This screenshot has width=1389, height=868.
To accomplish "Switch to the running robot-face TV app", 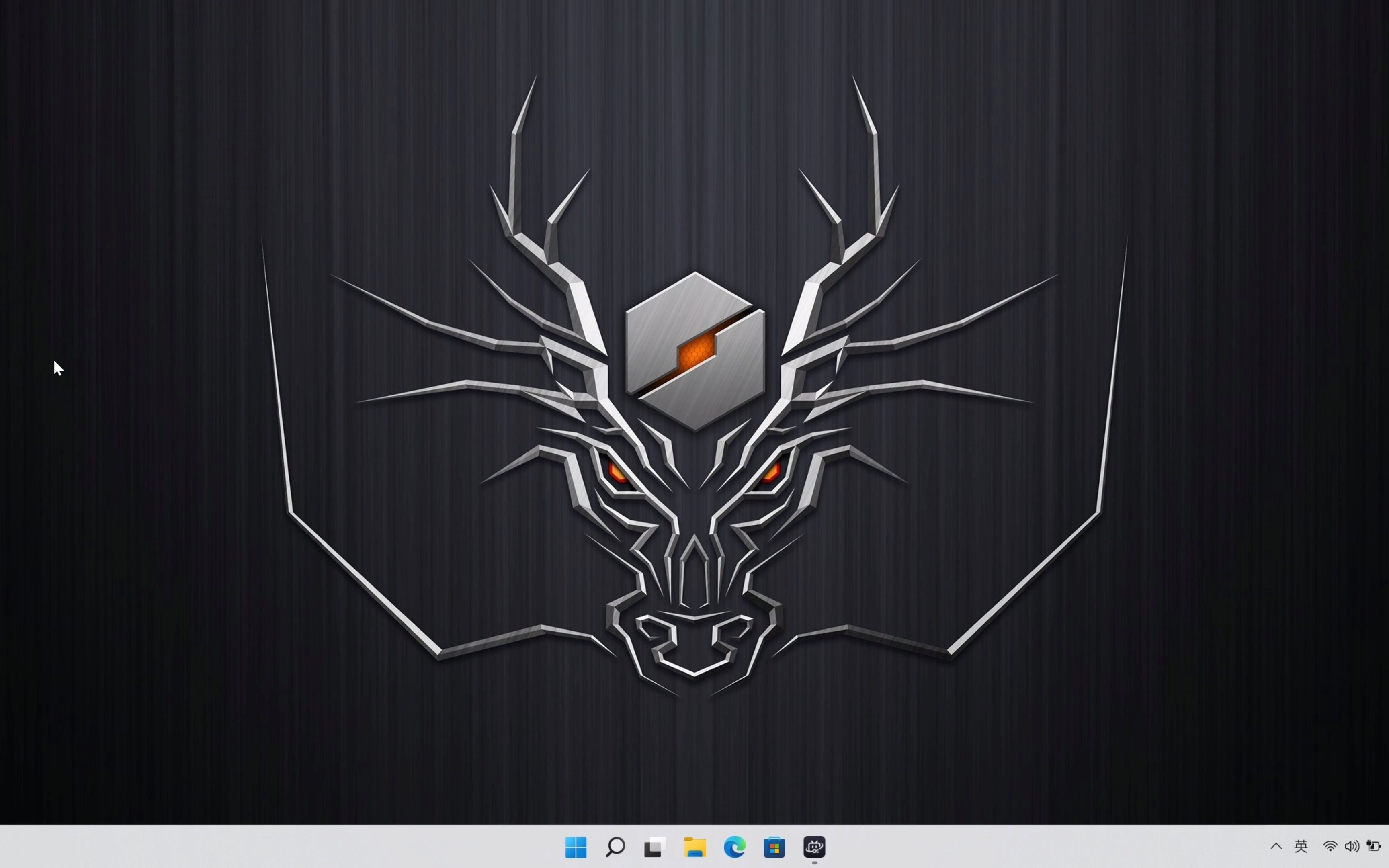I will [814, 847].
